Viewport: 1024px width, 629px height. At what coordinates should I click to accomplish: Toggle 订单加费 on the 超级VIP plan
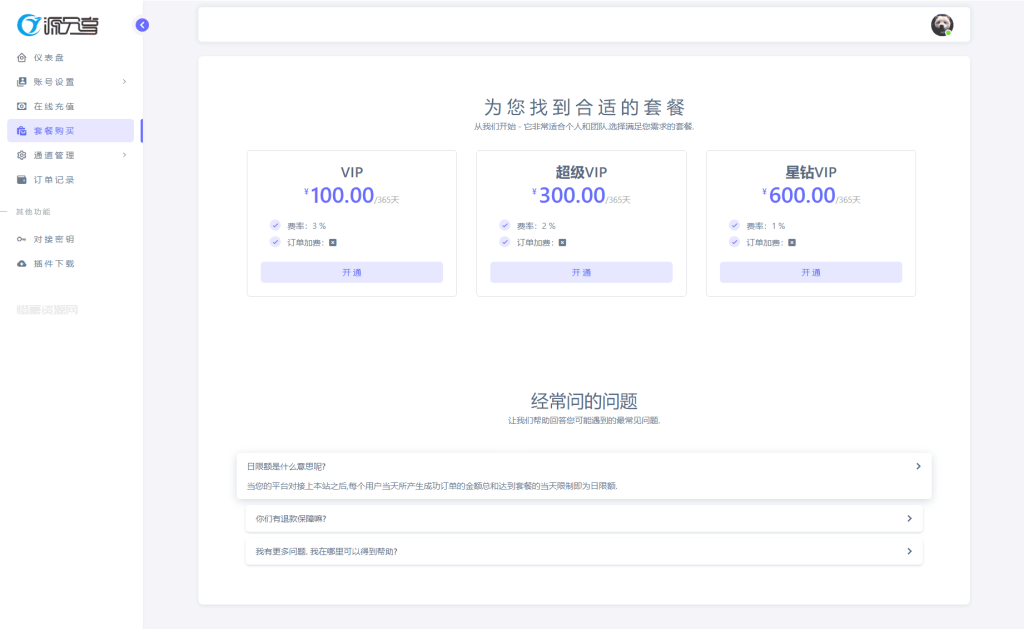tap(563, 242)
